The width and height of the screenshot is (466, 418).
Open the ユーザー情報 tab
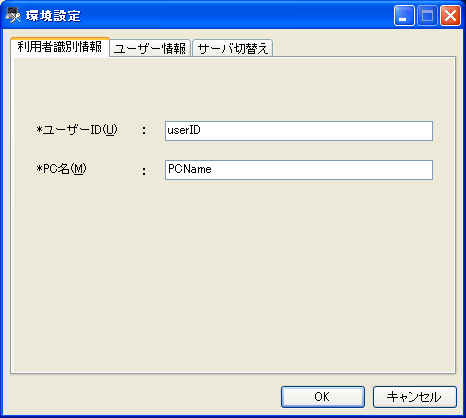coord(150,49)
